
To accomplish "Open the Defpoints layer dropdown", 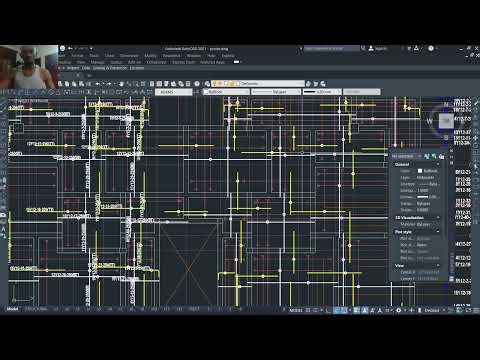I will 258,84.
